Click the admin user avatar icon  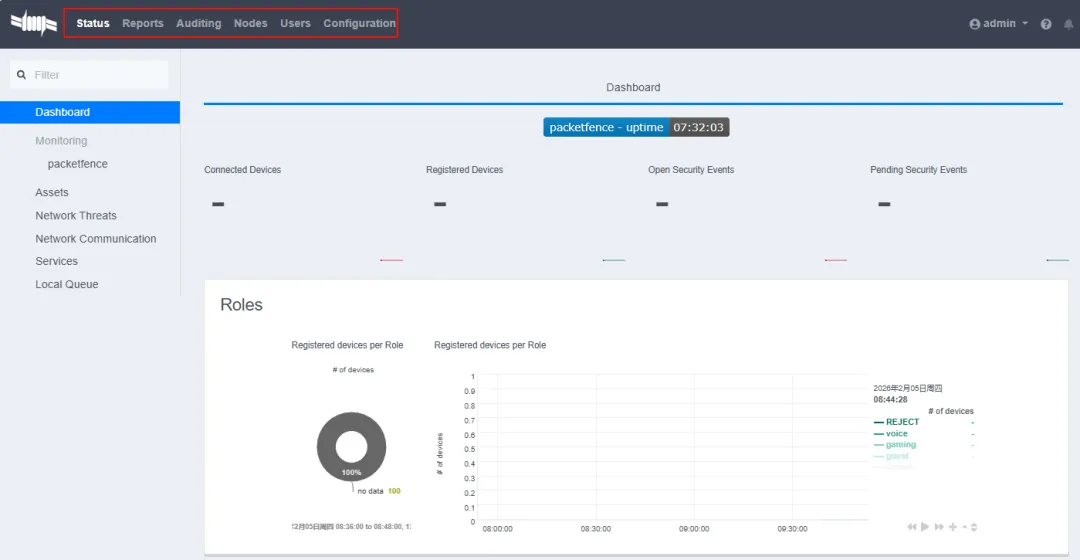pyautogui.click(x=975, y=24)
